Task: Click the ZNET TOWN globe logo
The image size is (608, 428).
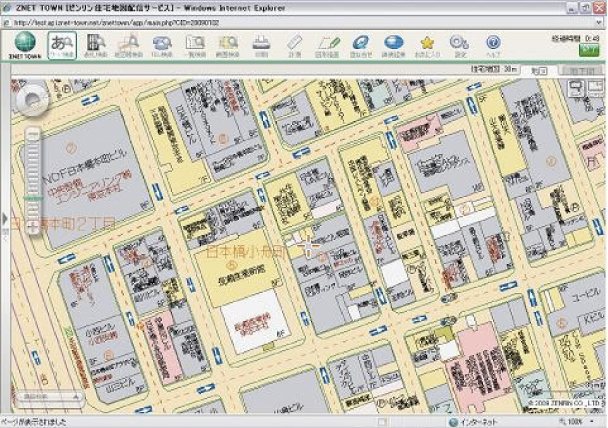Action: point(23,45)
